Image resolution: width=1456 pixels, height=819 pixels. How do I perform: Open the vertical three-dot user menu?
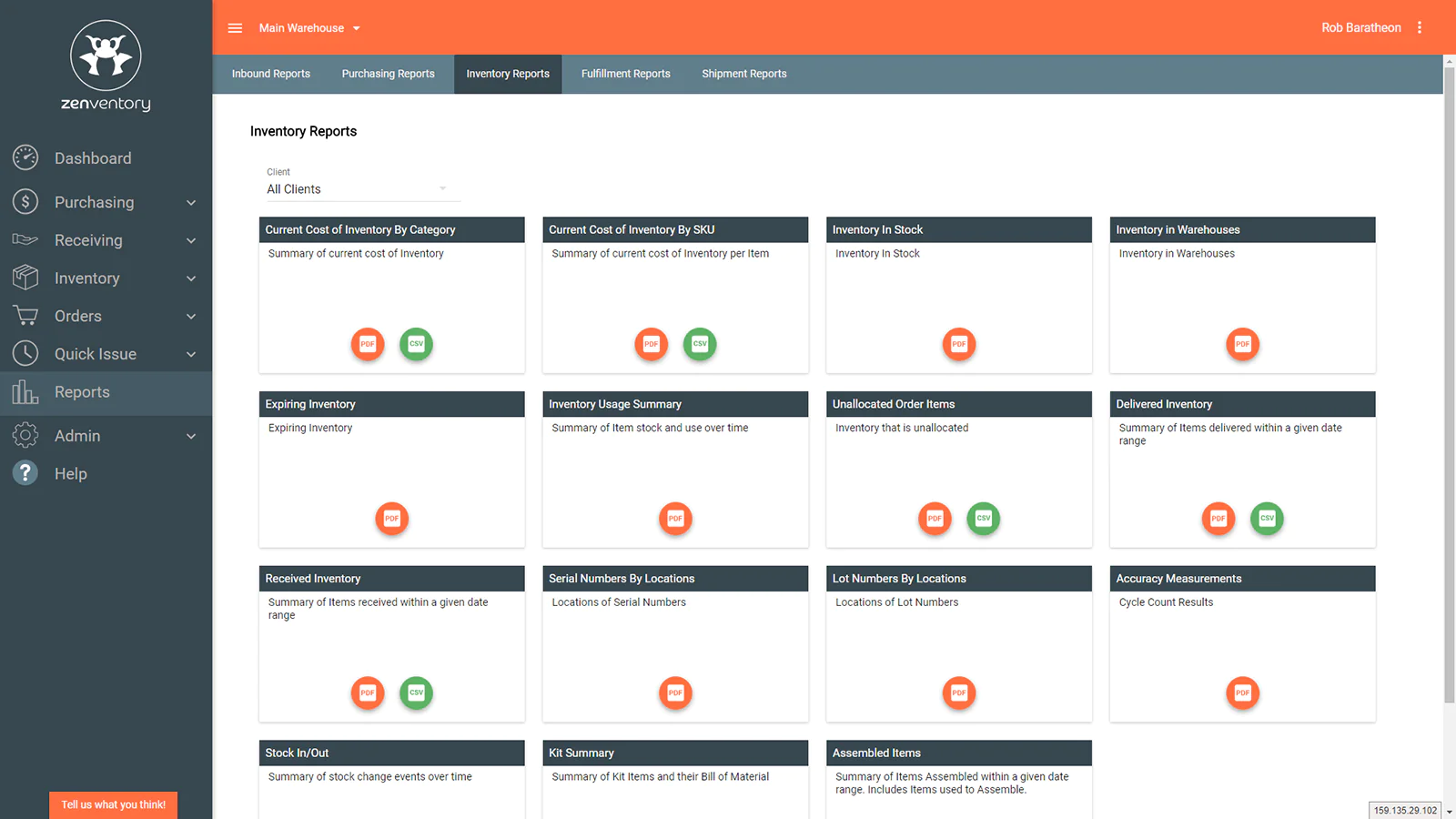(1420, 27)
